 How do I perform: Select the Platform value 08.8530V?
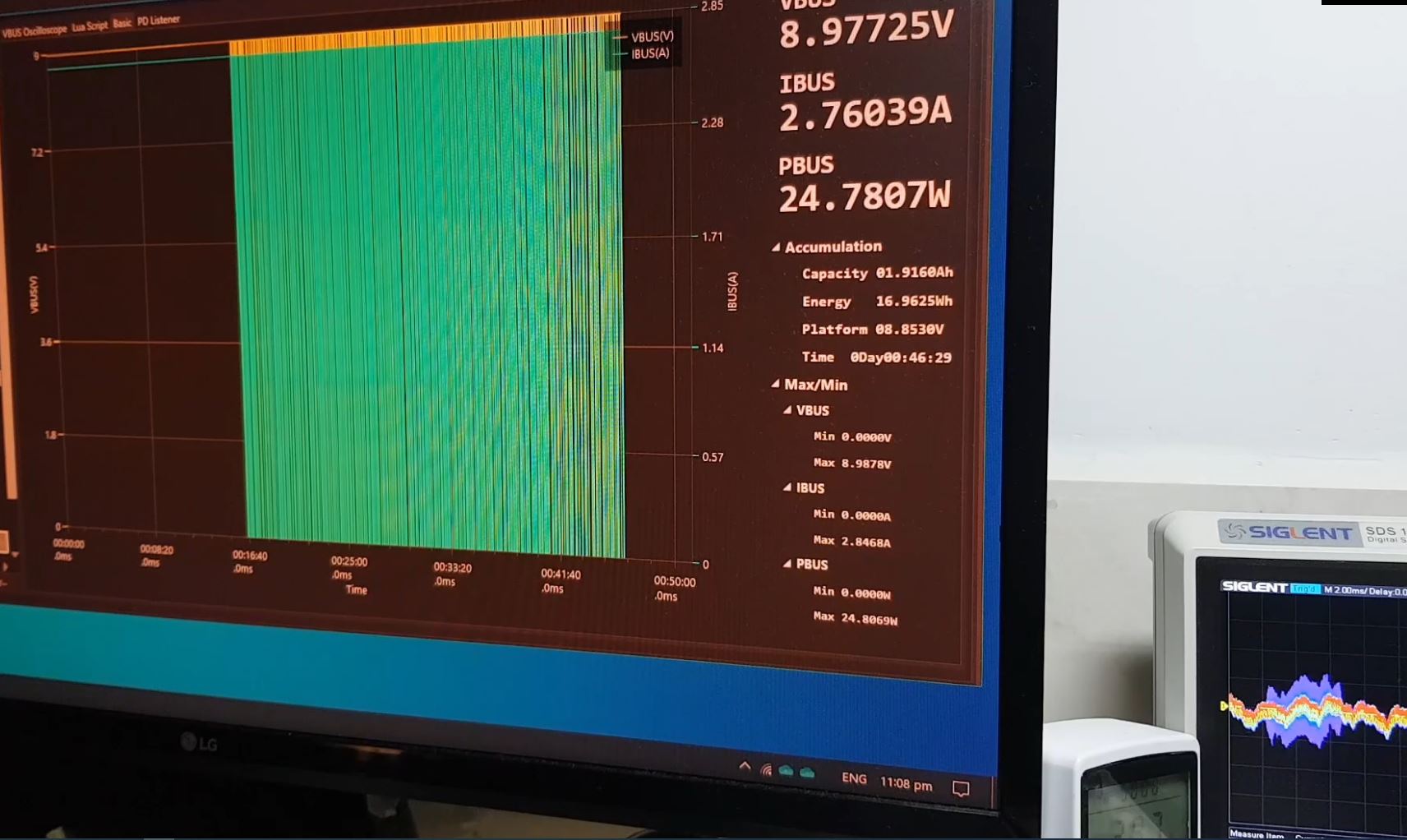tap(909, 329)
